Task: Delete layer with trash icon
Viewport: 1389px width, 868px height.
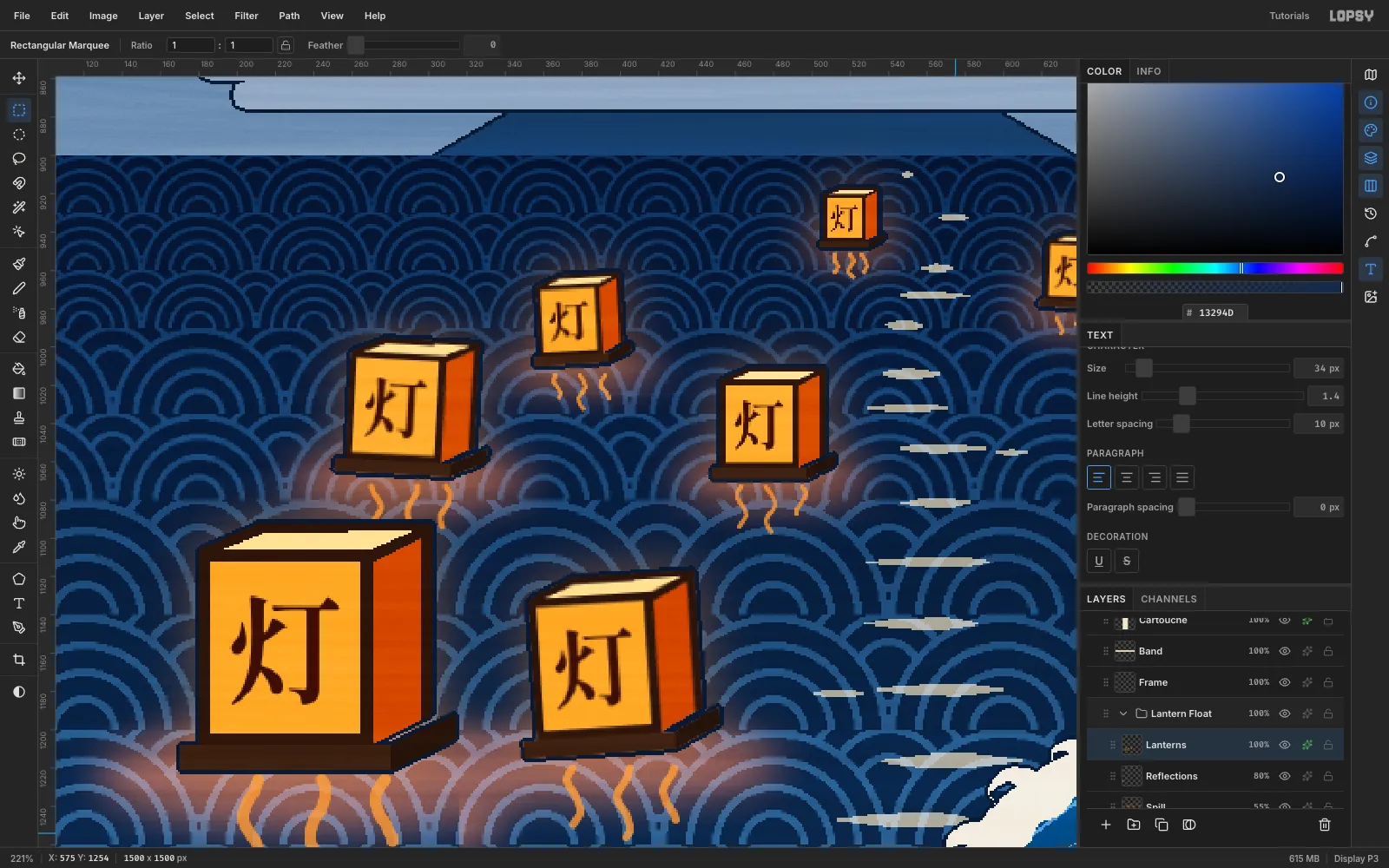Action: 1325,825
